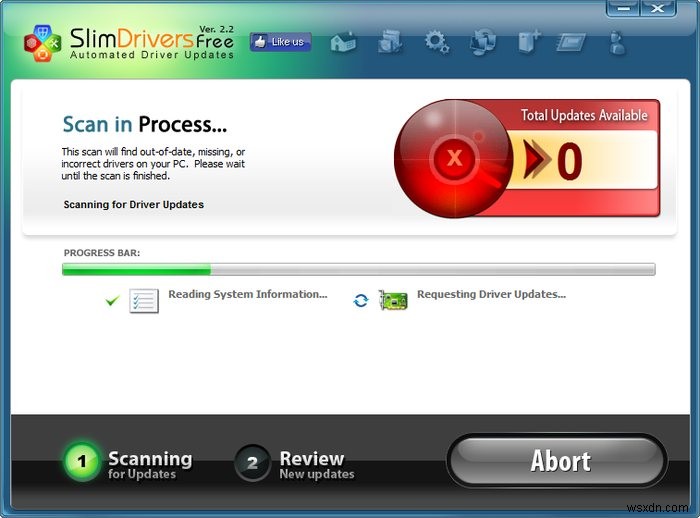Click the red arrow beside the updates count
The width and height of the screenshot is (700, 518).
[535, 160]
